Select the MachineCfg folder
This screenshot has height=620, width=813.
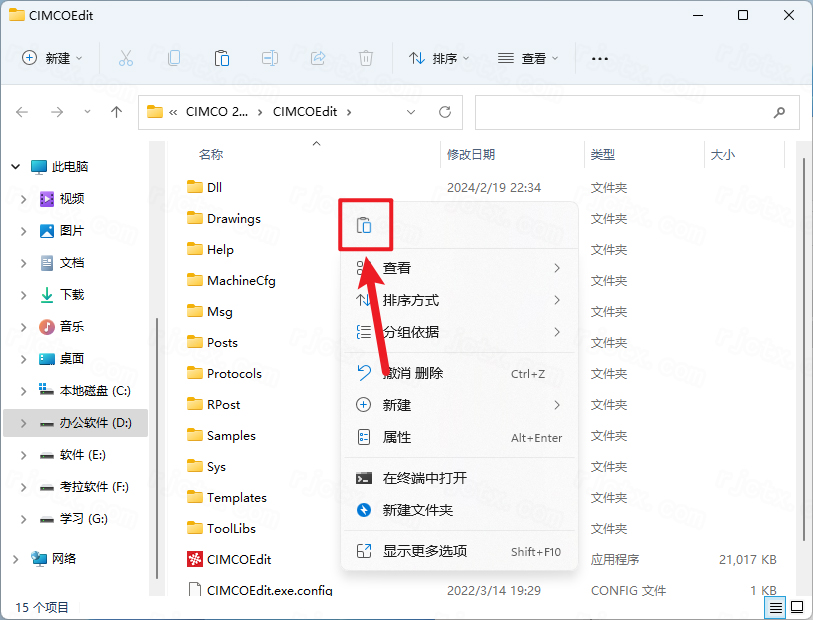point(231,280)
